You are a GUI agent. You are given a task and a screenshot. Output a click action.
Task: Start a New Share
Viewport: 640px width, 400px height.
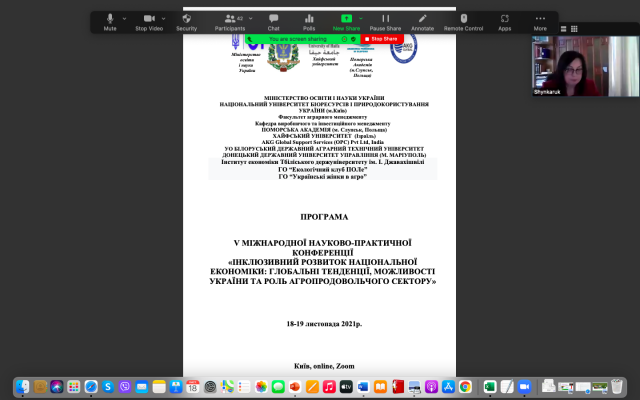coord(346,22)
